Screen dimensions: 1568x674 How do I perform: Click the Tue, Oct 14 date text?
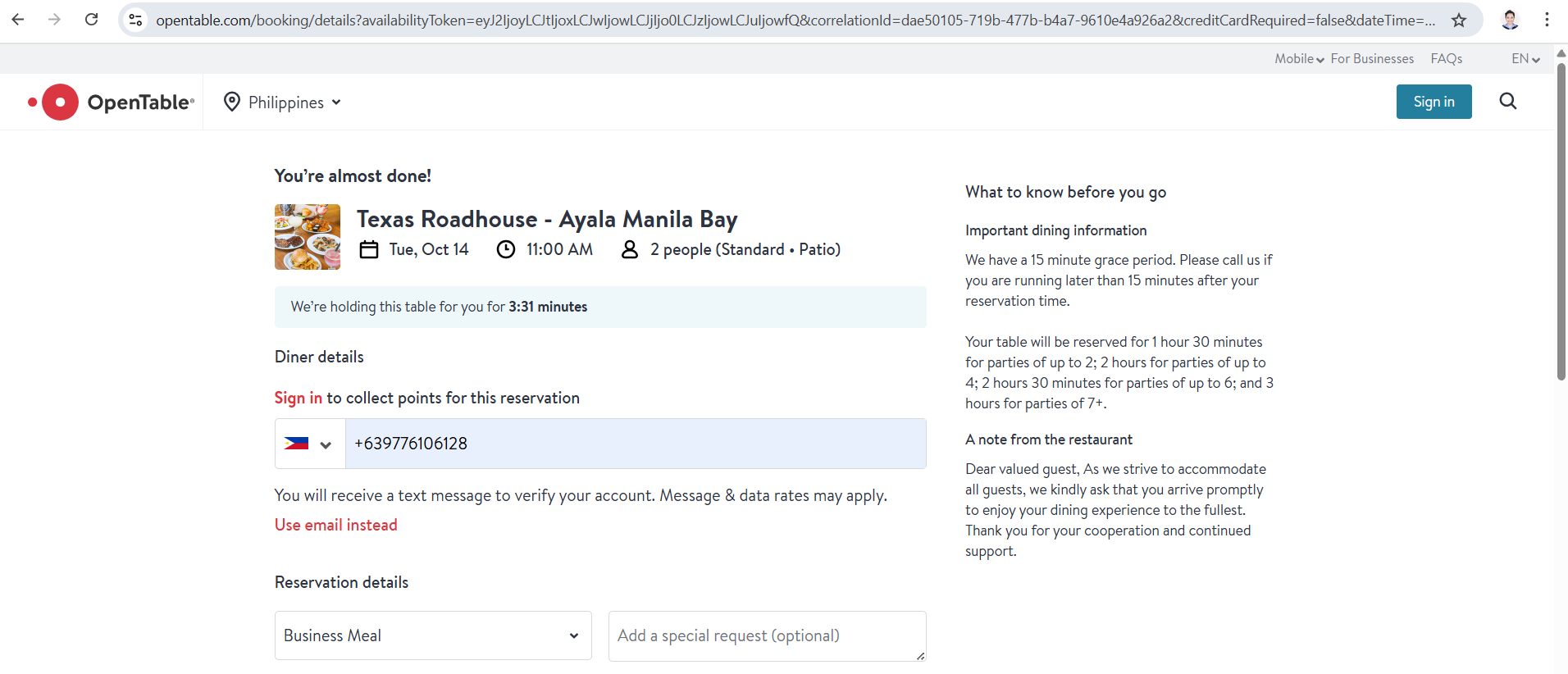429,249
